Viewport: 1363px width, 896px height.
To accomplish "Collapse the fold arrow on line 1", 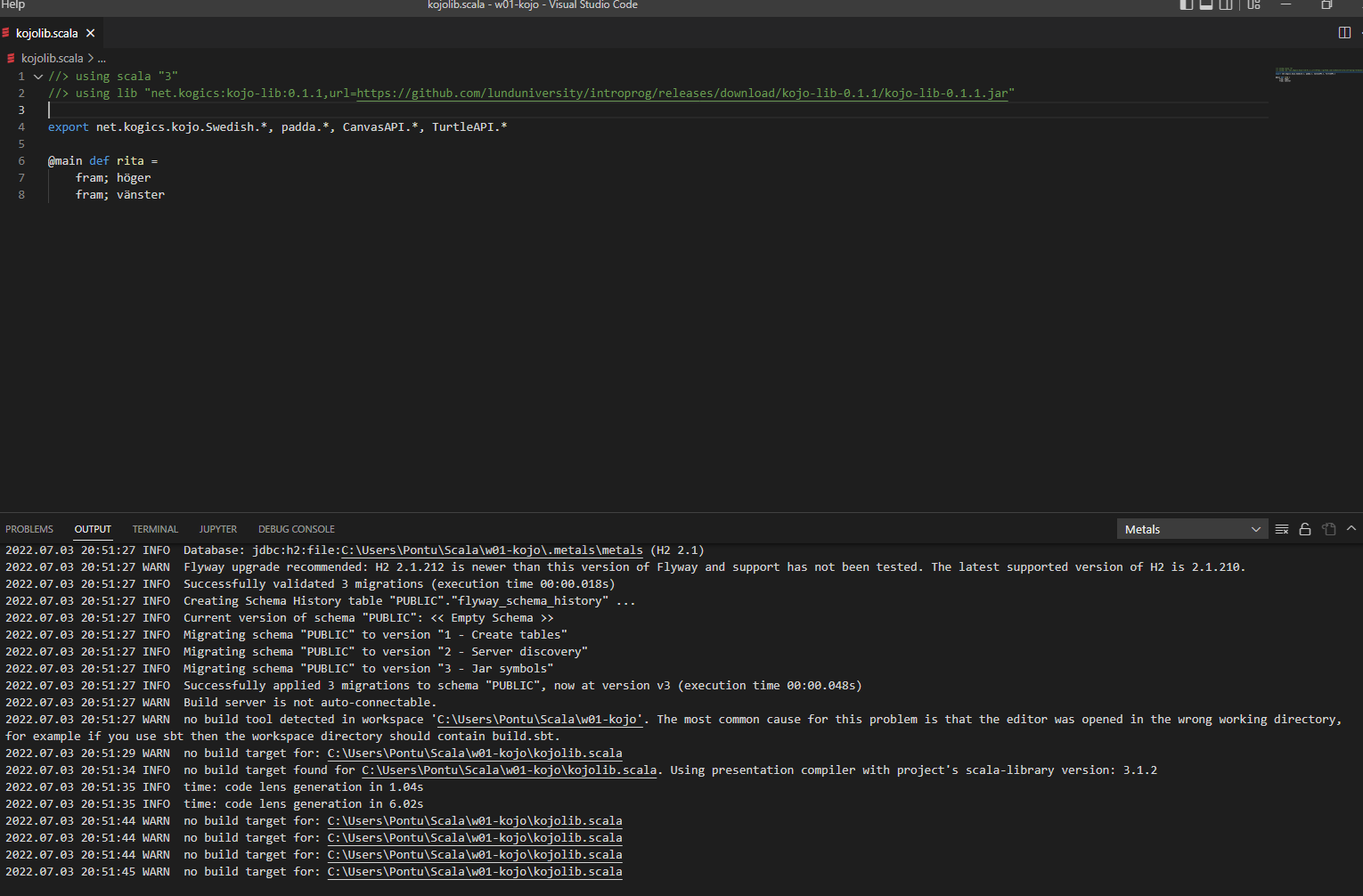I will click(37, 76).
